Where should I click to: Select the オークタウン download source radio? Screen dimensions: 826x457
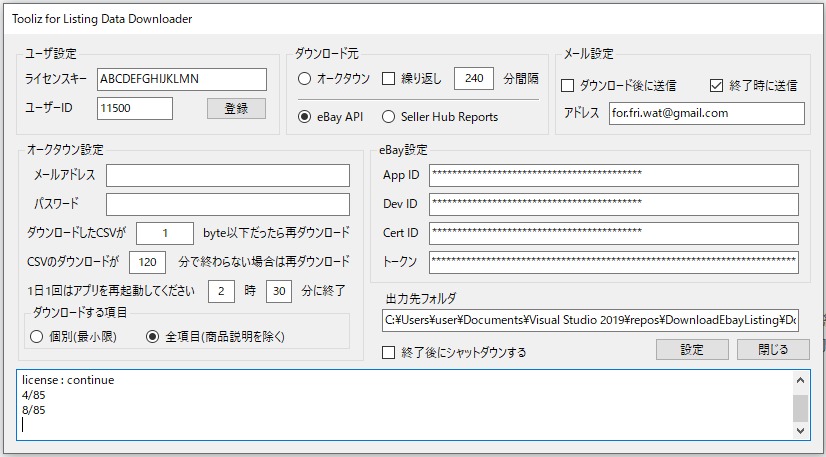tap(305, 79)
